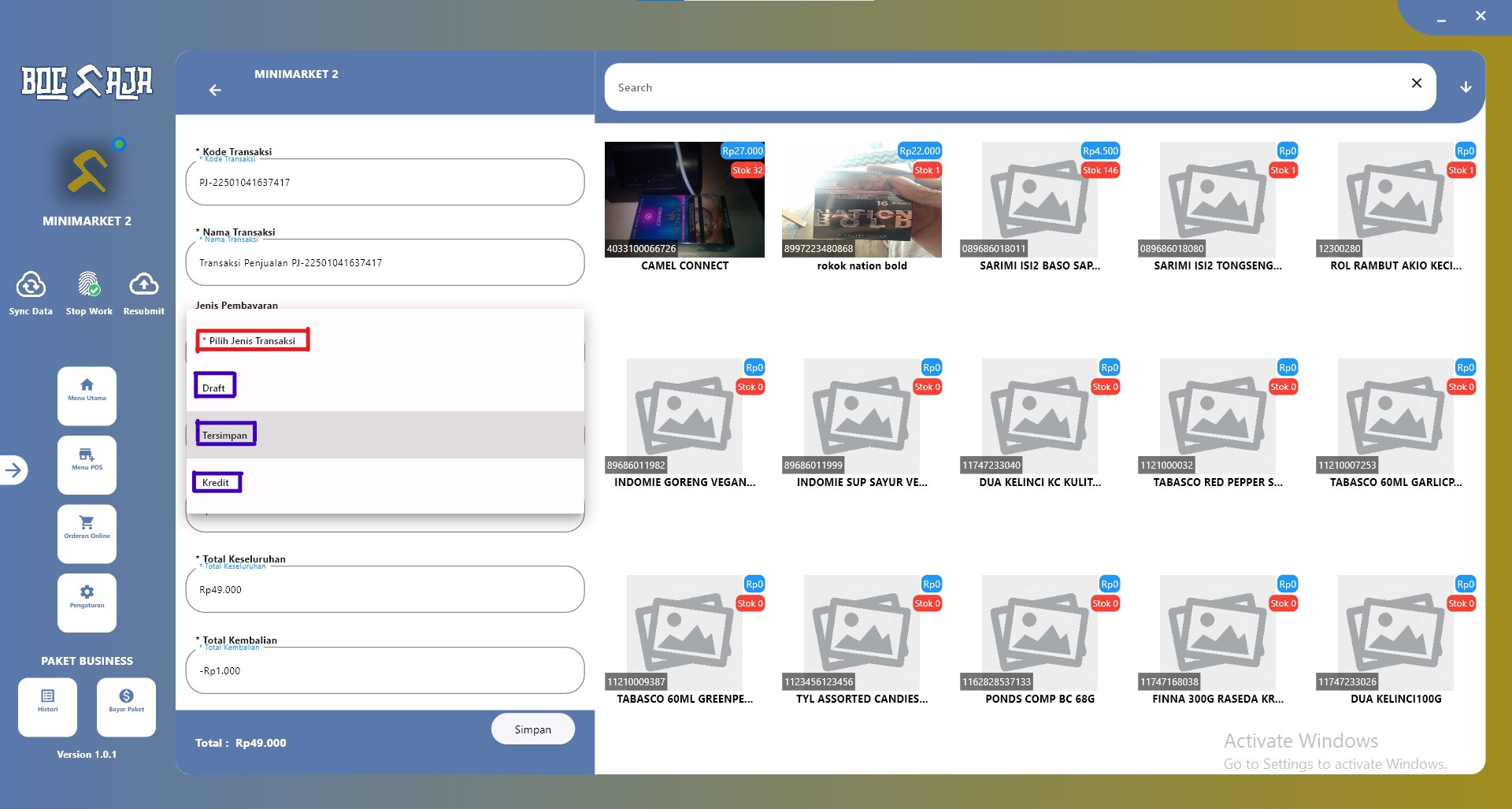This screenshot has width=1512, height=809.
Task: Click the Rp4.500 price badge
Action: [x=1100, y=150]
